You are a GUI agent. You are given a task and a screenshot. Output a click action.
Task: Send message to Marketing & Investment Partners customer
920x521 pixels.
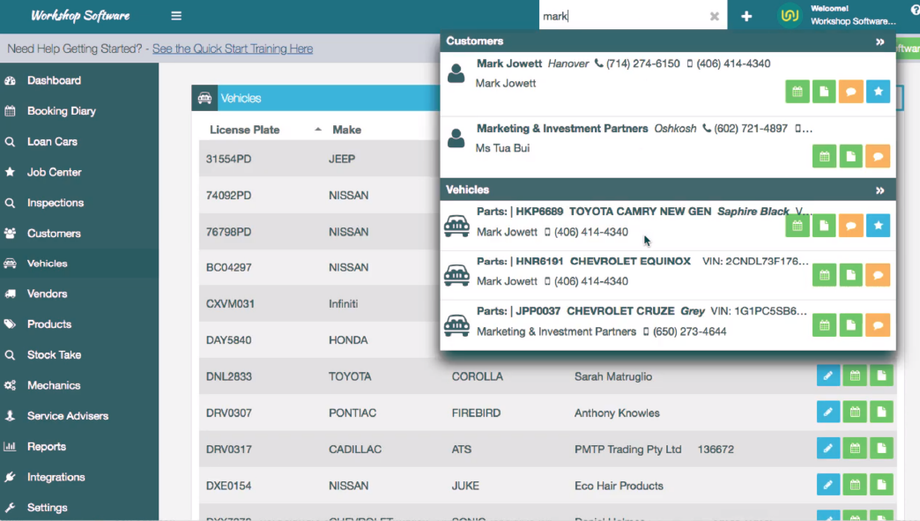(877, 157)
